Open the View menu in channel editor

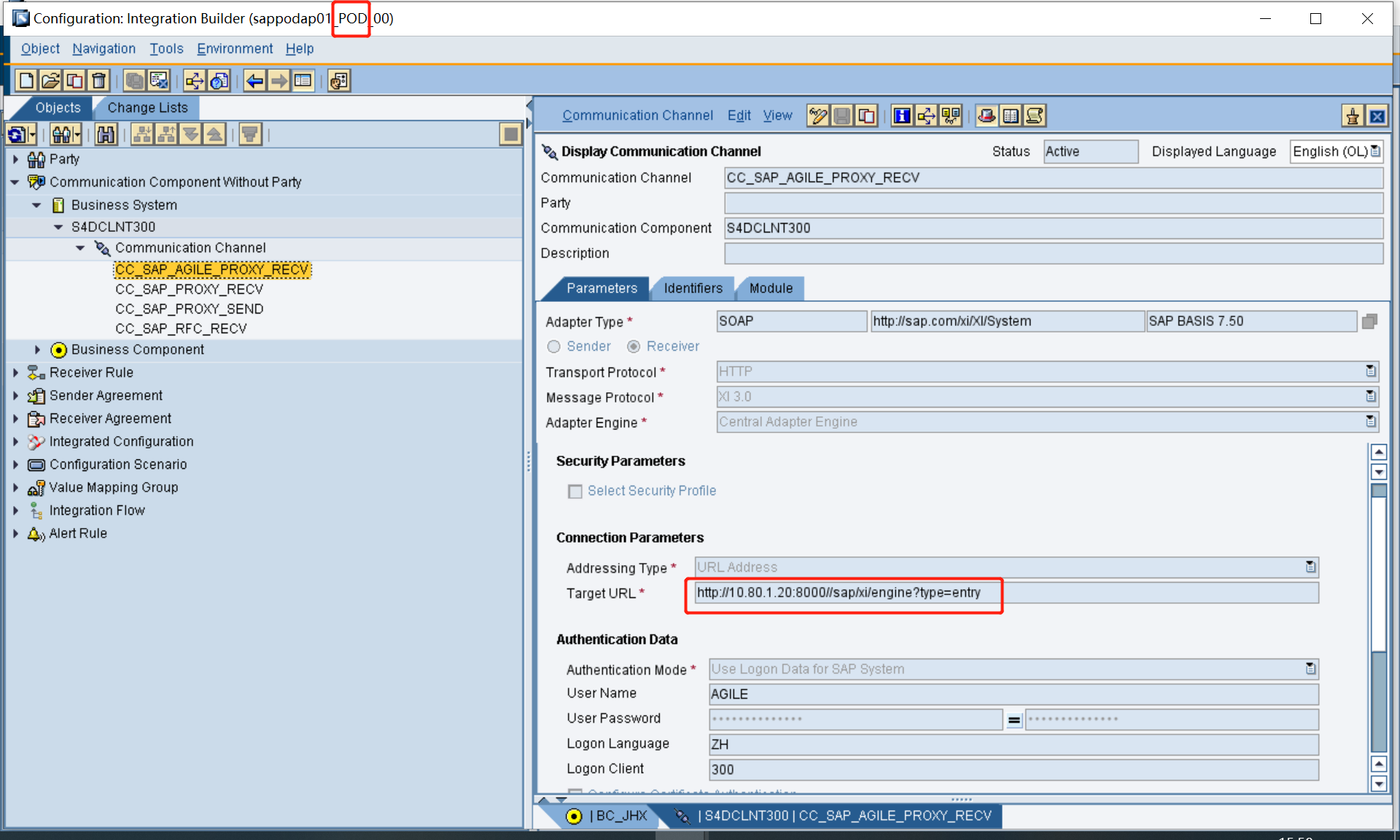777,115
